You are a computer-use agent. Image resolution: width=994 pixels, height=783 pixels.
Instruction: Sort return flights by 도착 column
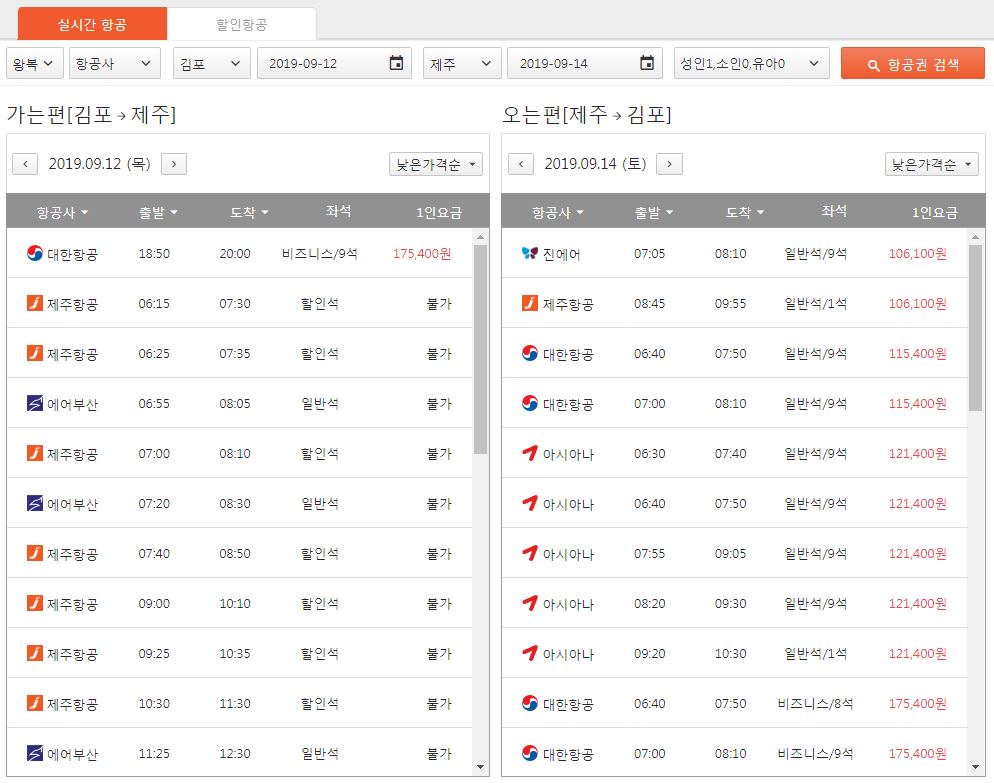[x=744, y=212]
